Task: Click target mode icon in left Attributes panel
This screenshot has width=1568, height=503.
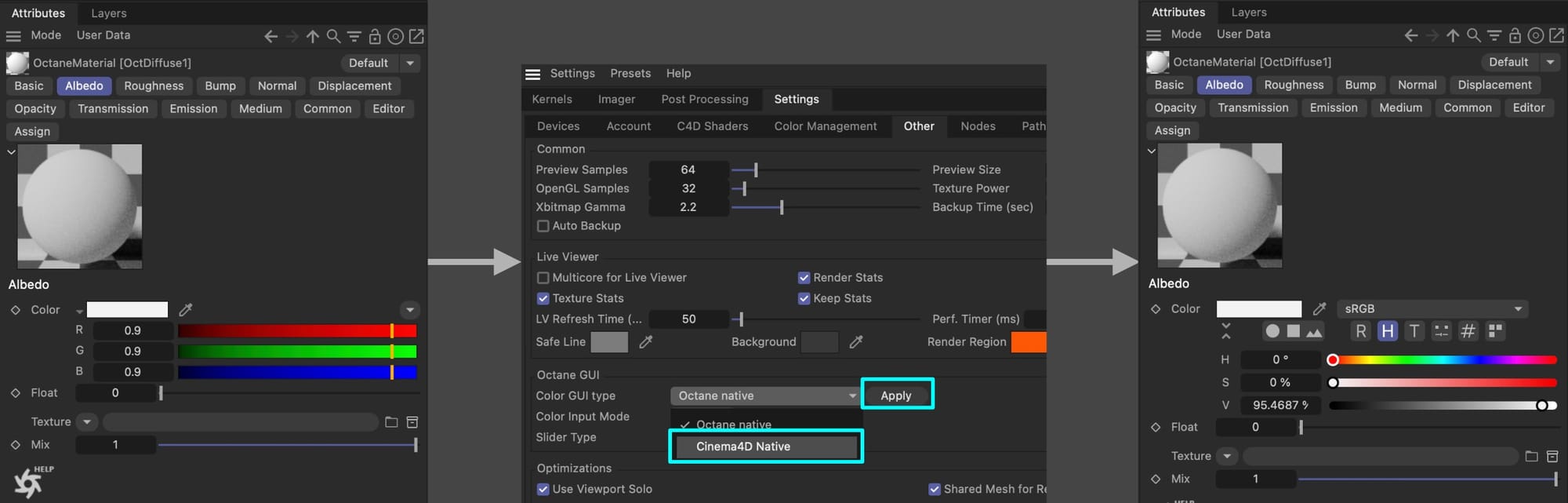Action: point(396,36)
